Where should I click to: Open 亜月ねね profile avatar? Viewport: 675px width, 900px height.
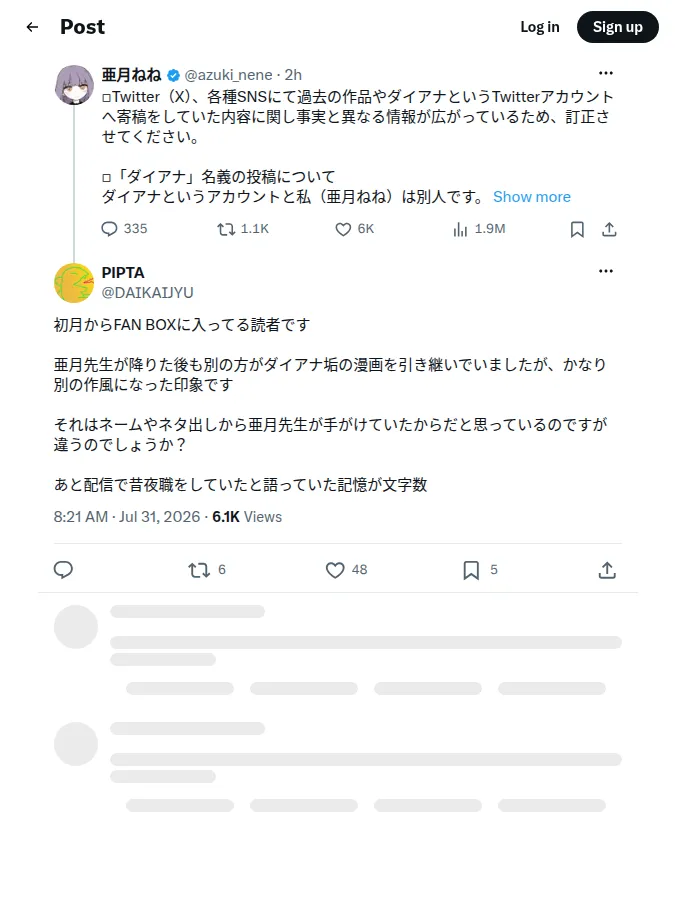(x=74, y=85)
